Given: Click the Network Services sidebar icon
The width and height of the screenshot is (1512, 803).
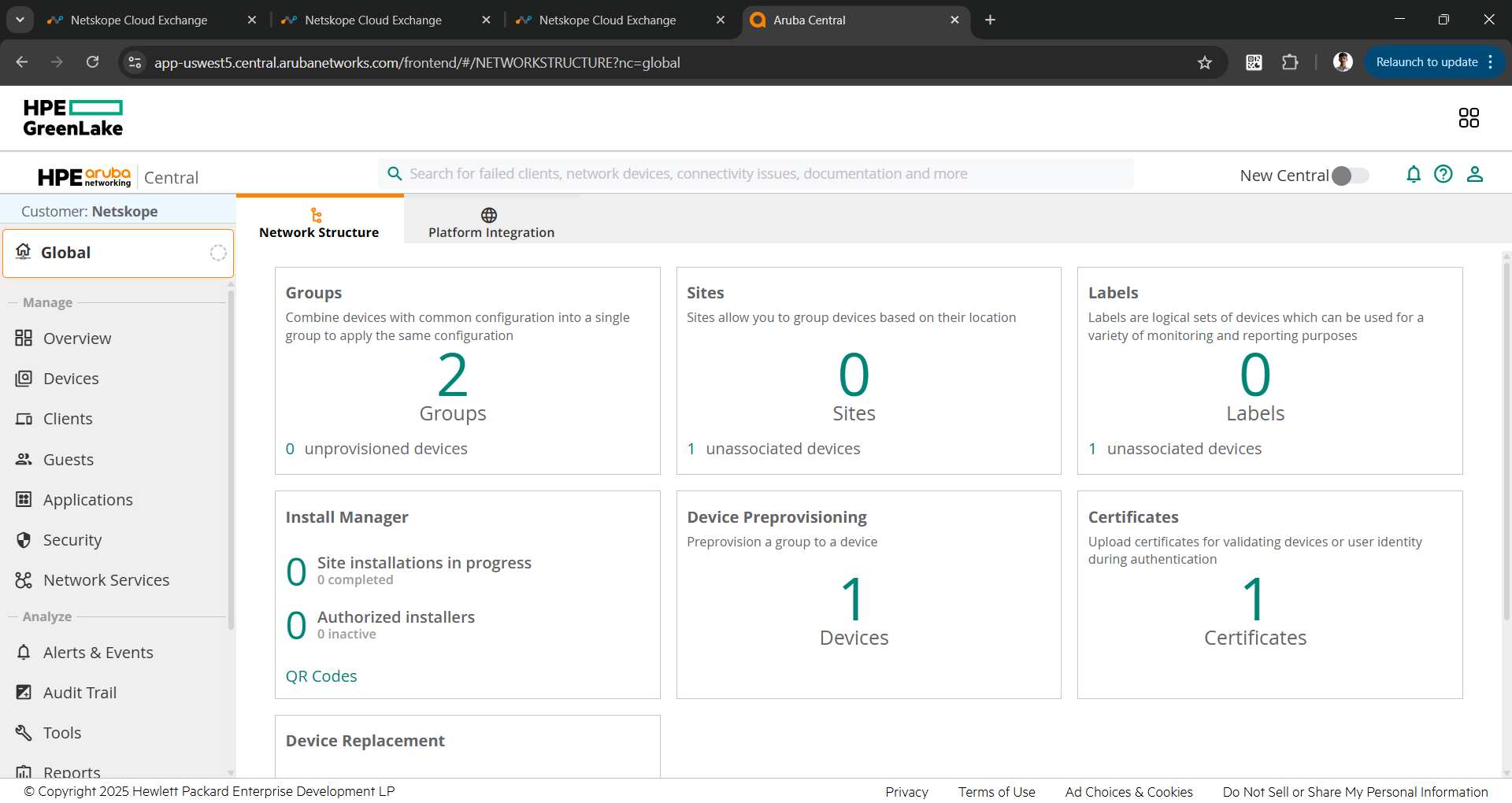Looking at the screenshot, I should [24, 580].
